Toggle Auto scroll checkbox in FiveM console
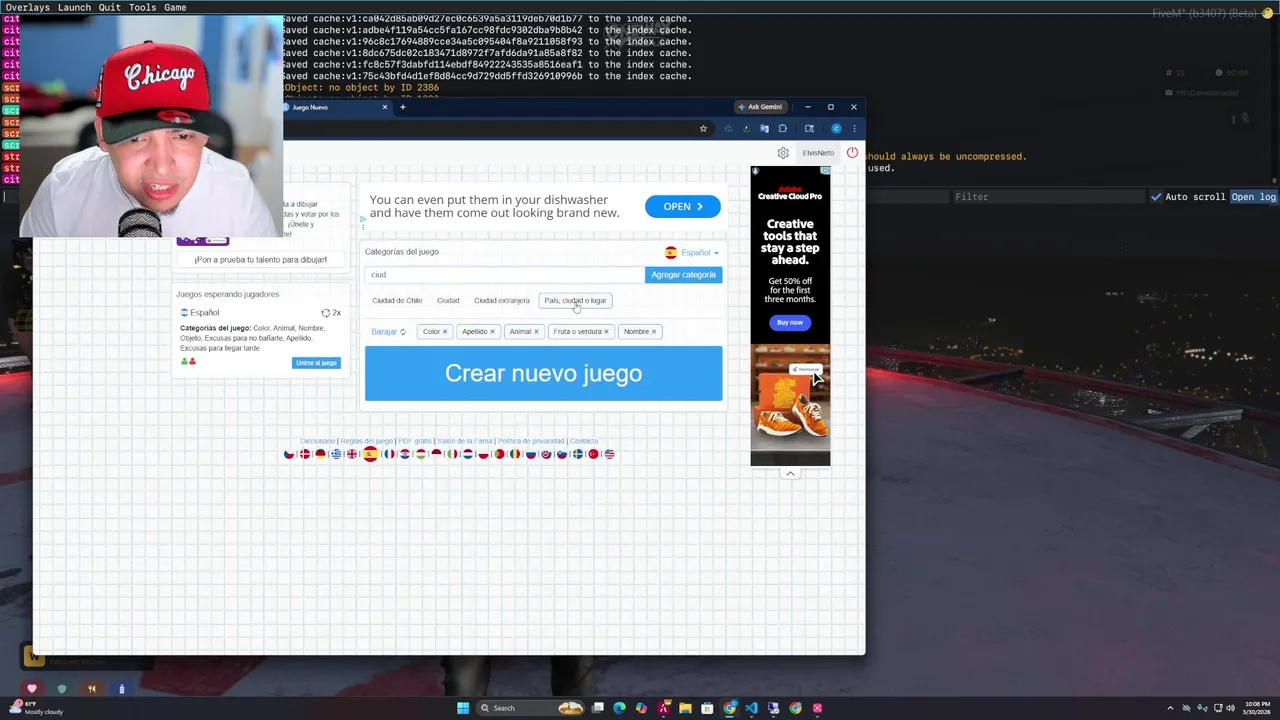 tap(1157, 197)
